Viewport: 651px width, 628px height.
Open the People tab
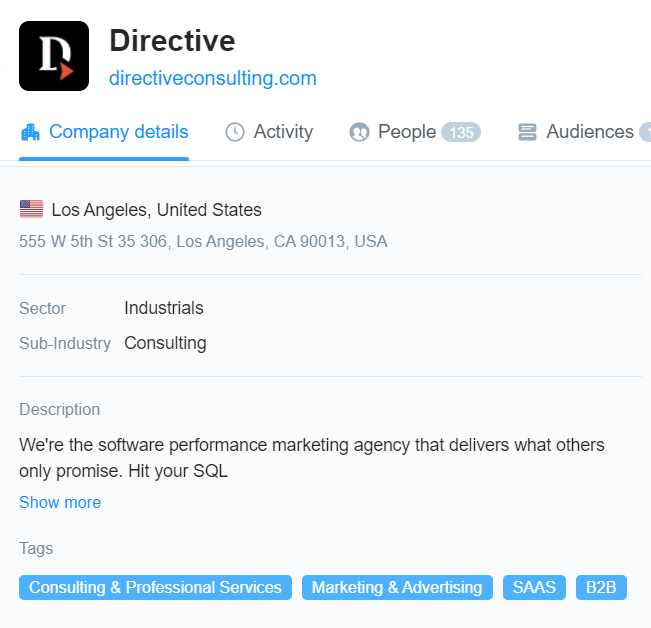click(x=406, y=132)
